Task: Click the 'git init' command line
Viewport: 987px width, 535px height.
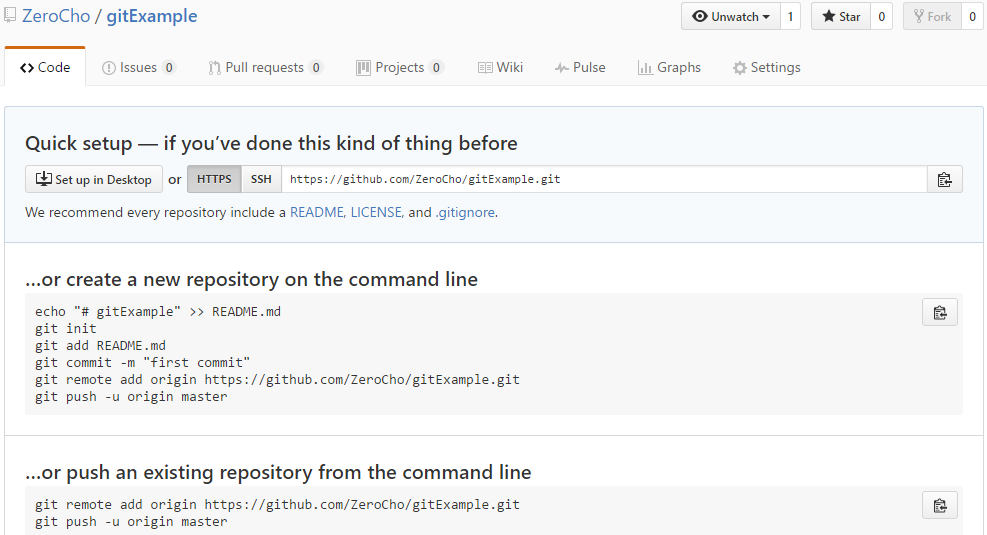Action: pyautogui.click(x=65, y=329)
